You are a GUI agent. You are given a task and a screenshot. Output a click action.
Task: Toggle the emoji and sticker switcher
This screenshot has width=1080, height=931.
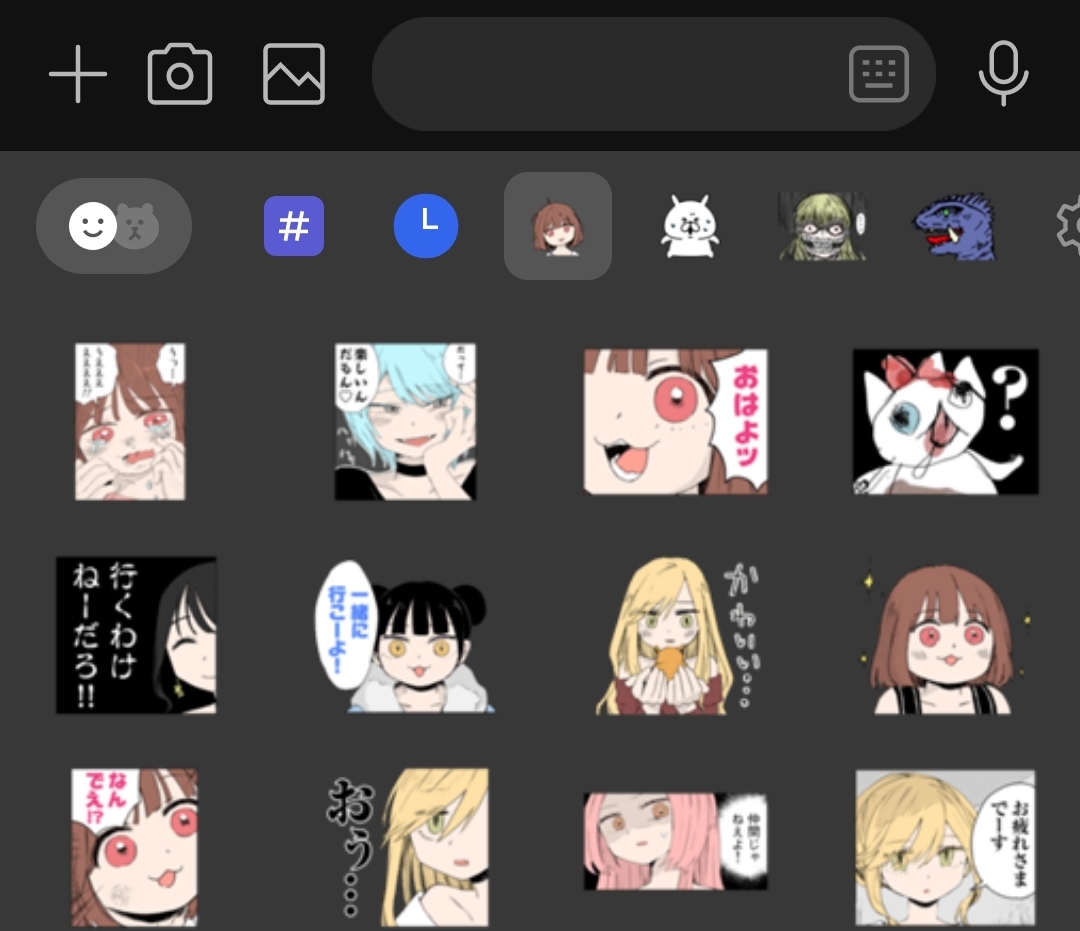pyautogui.click(x=114, y=226)
